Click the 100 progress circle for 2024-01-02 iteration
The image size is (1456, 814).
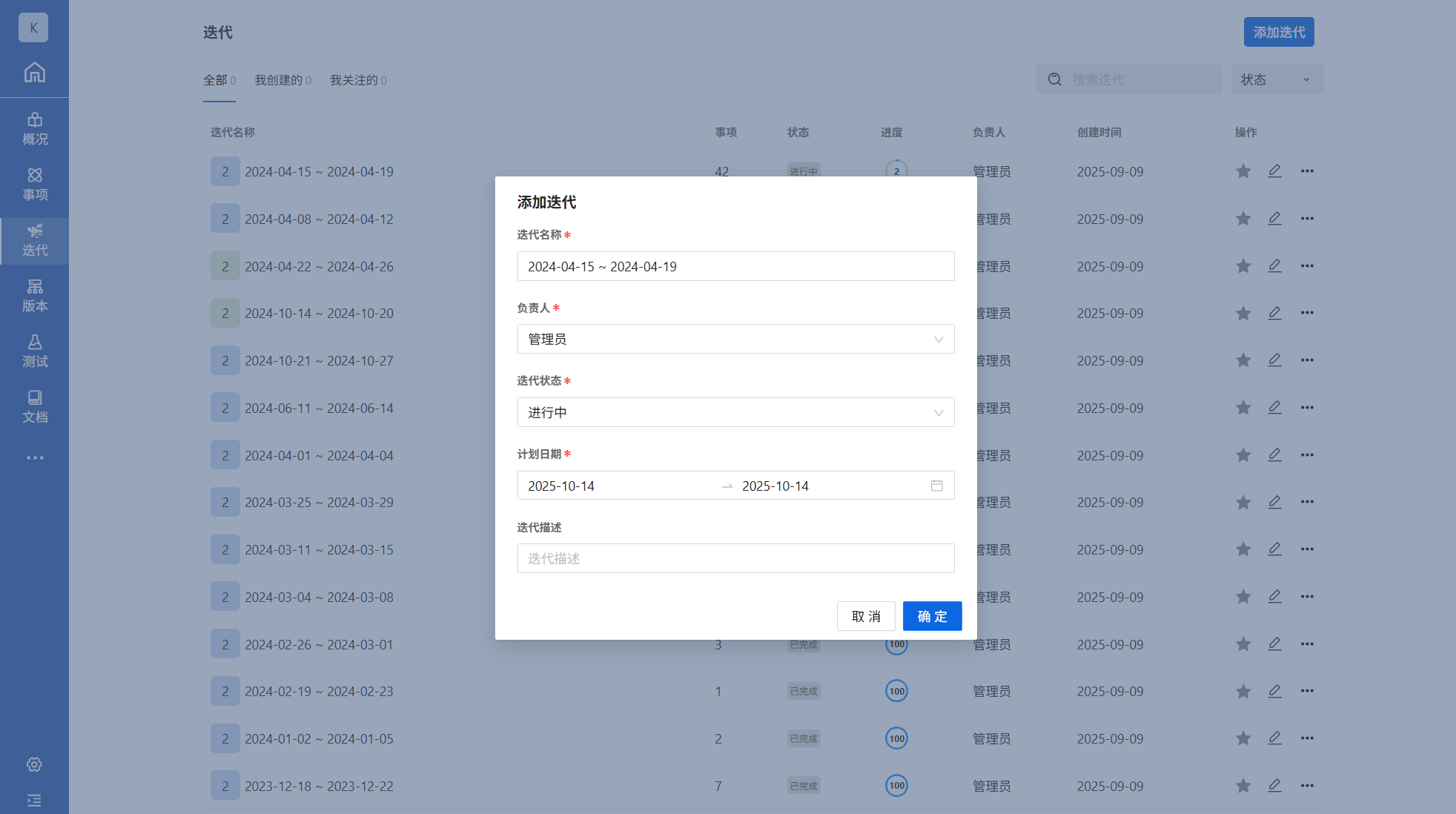(x=896, y=738)
